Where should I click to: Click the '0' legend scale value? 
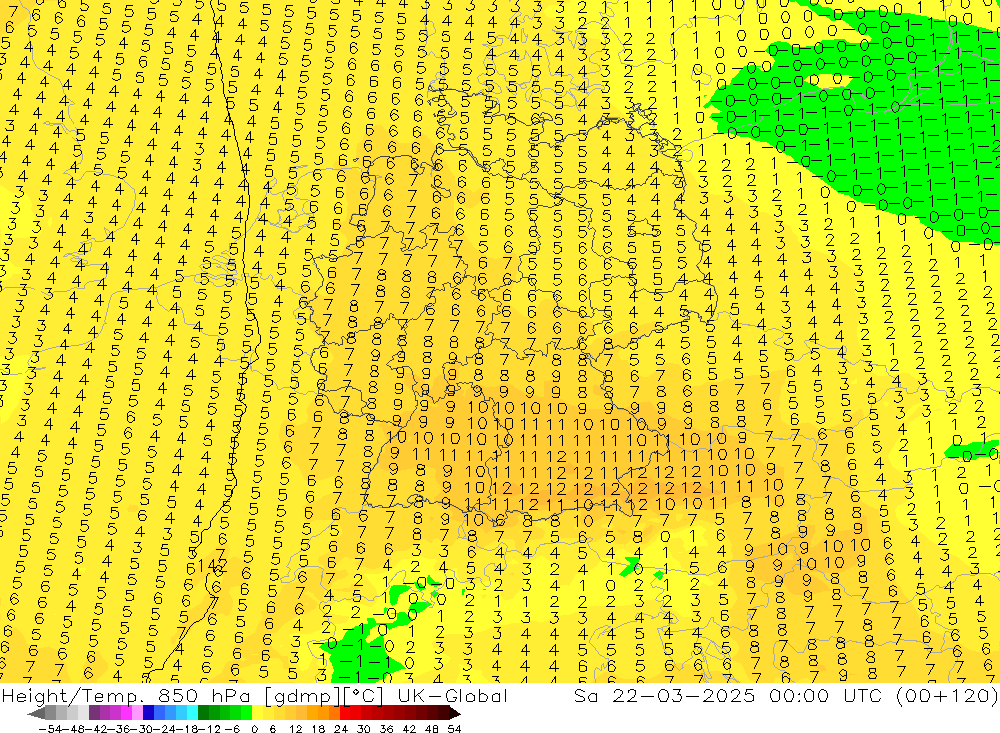254,729
